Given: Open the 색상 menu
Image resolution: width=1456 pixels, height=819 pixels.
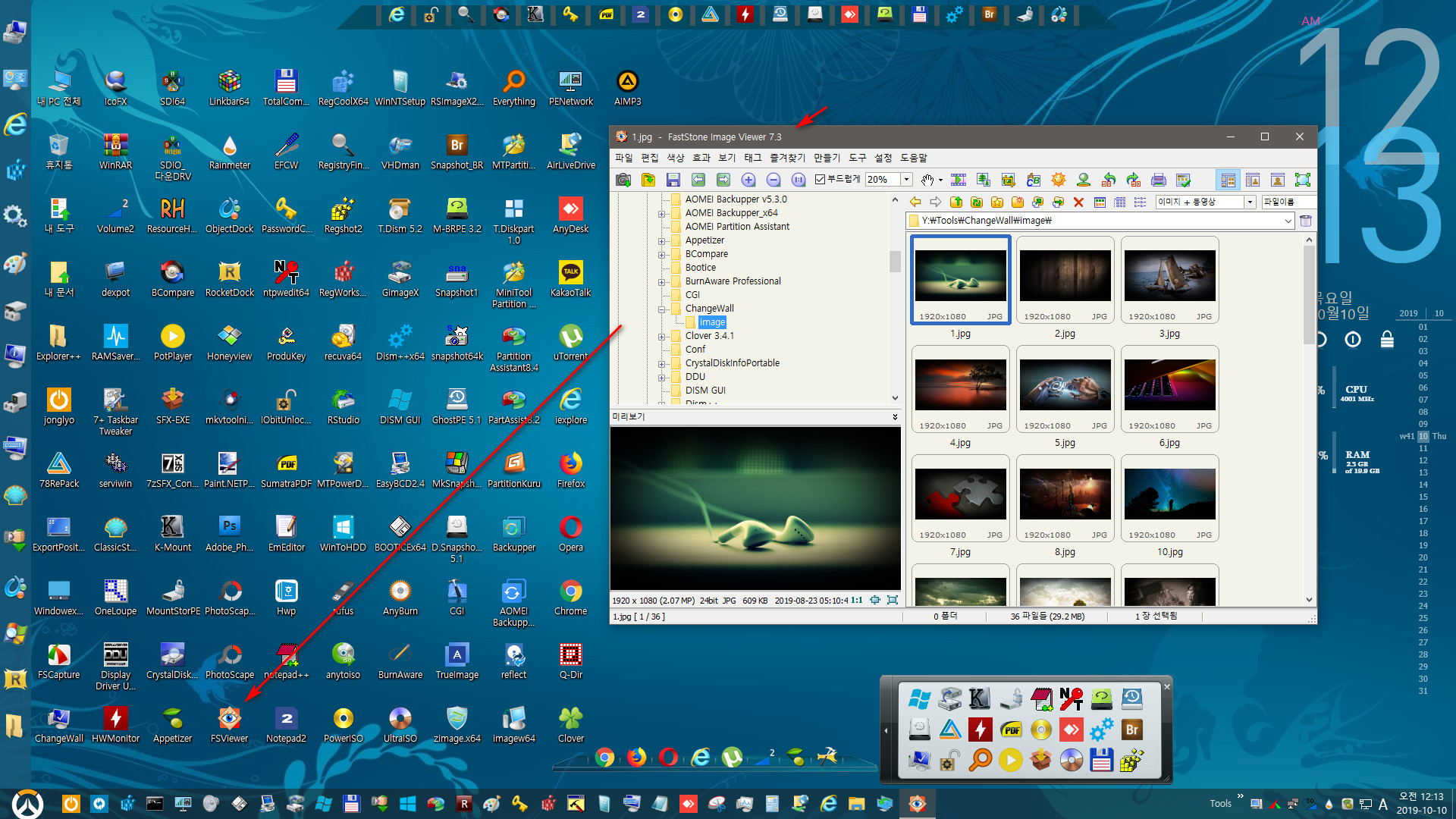Looking at the screenshot, I should pos(676,158).
